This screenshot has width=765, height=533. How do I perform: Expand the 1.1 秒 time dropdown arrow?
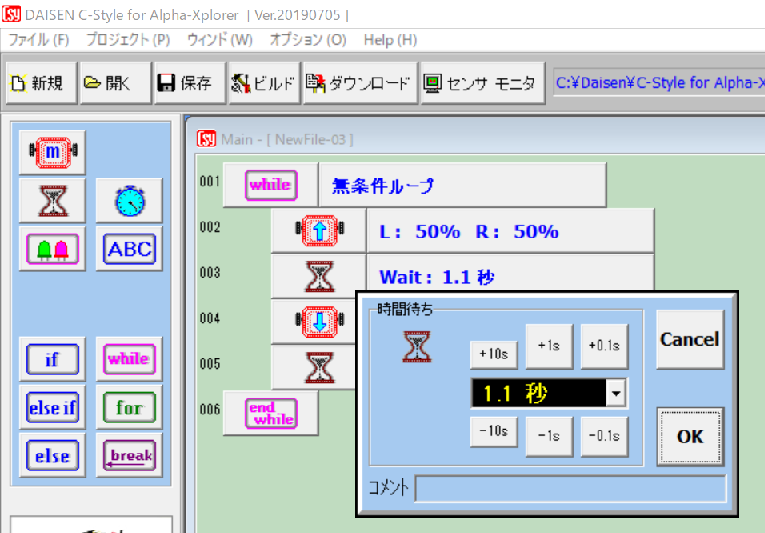[616, 393]
